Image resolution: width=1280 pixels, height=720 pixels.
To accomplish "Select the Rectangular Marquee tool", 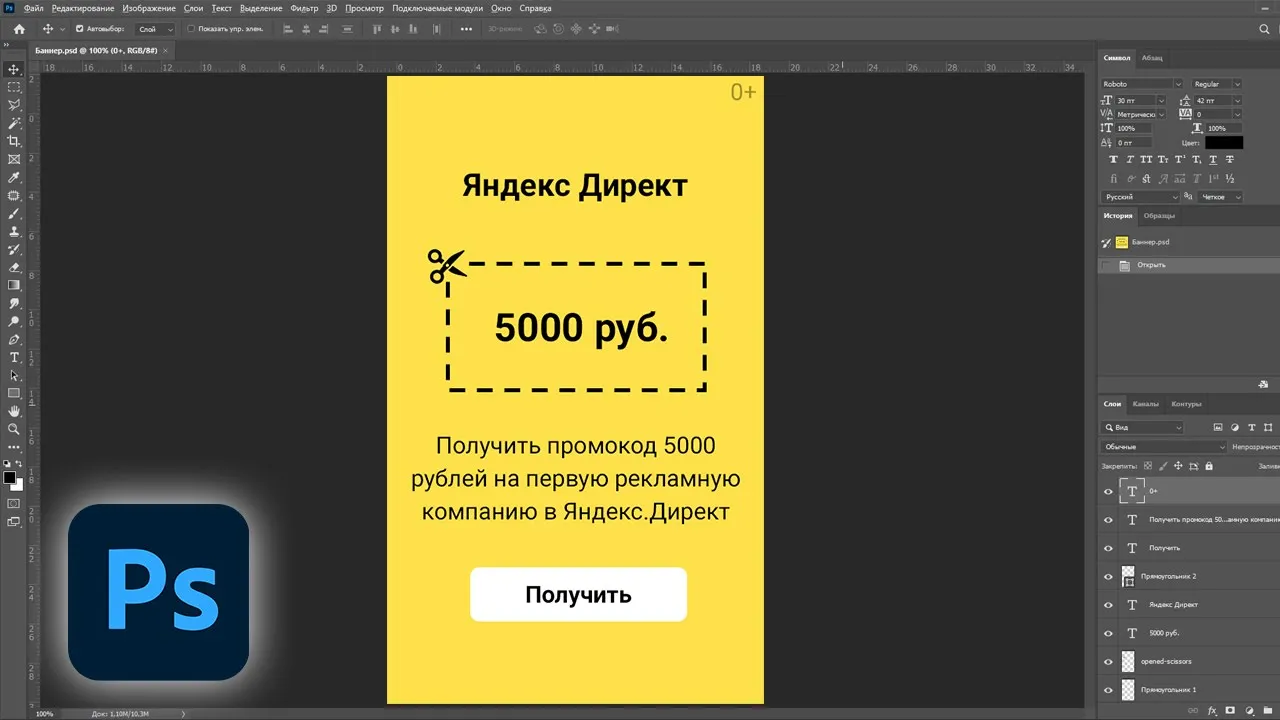I will [14, 87].
